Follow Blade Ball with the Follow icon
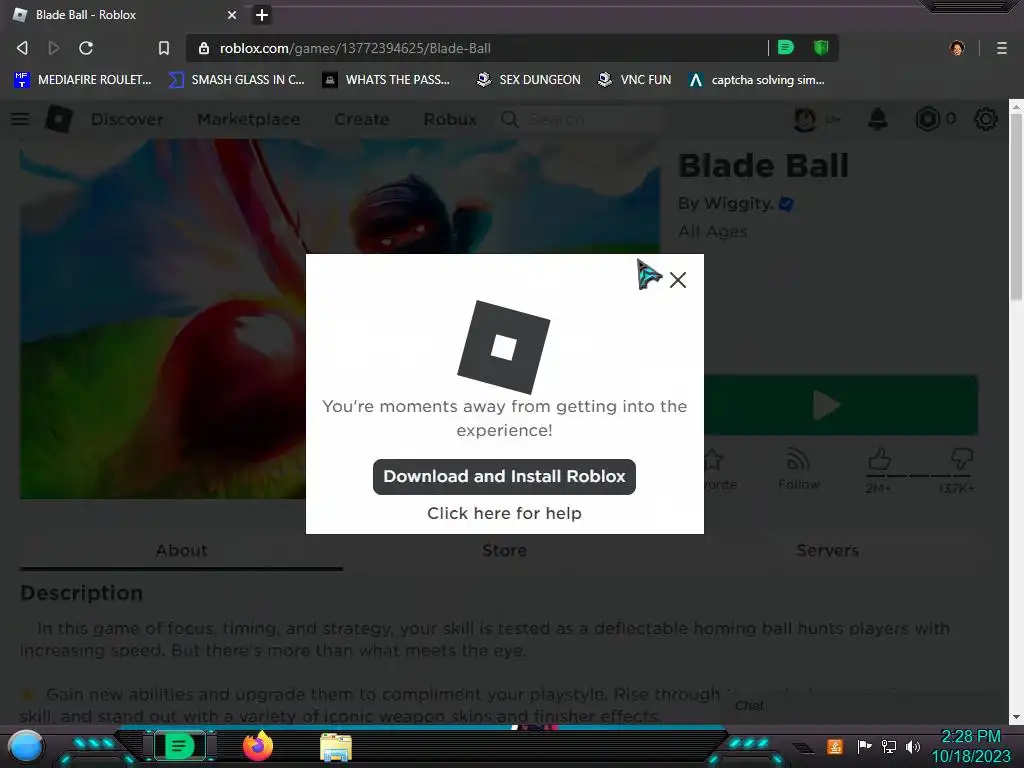Image resolution: width=1024 pixels, height=768 pixels. tap(798, 470)
